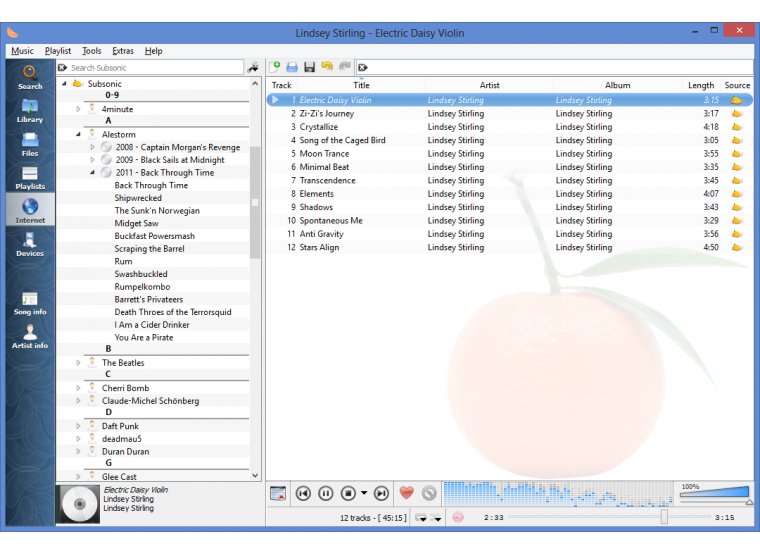Open the Music menu
This screenshot has width=760, height=554.
(x=22, y=51)
